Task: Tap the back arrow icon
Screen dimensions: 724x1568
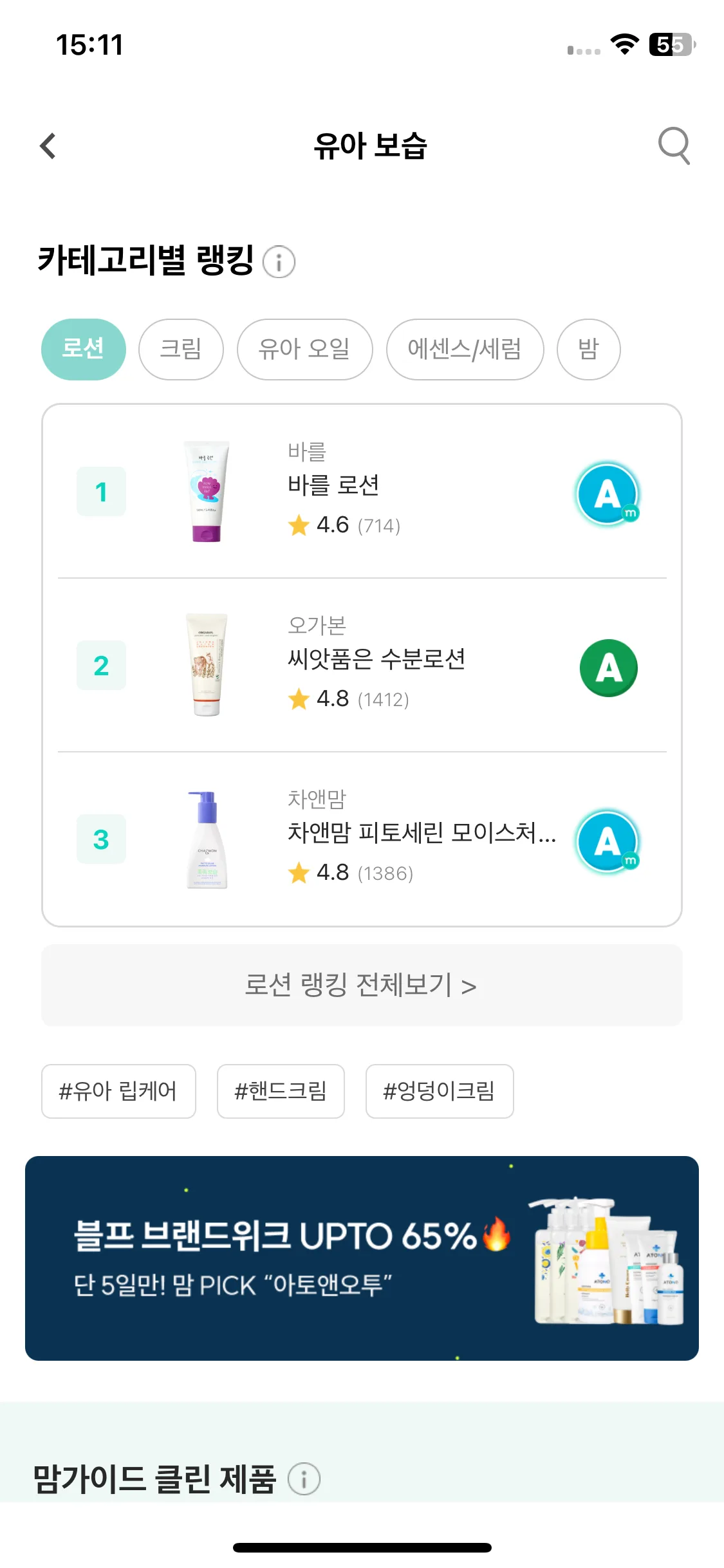Action: click(x=48, y=146)
